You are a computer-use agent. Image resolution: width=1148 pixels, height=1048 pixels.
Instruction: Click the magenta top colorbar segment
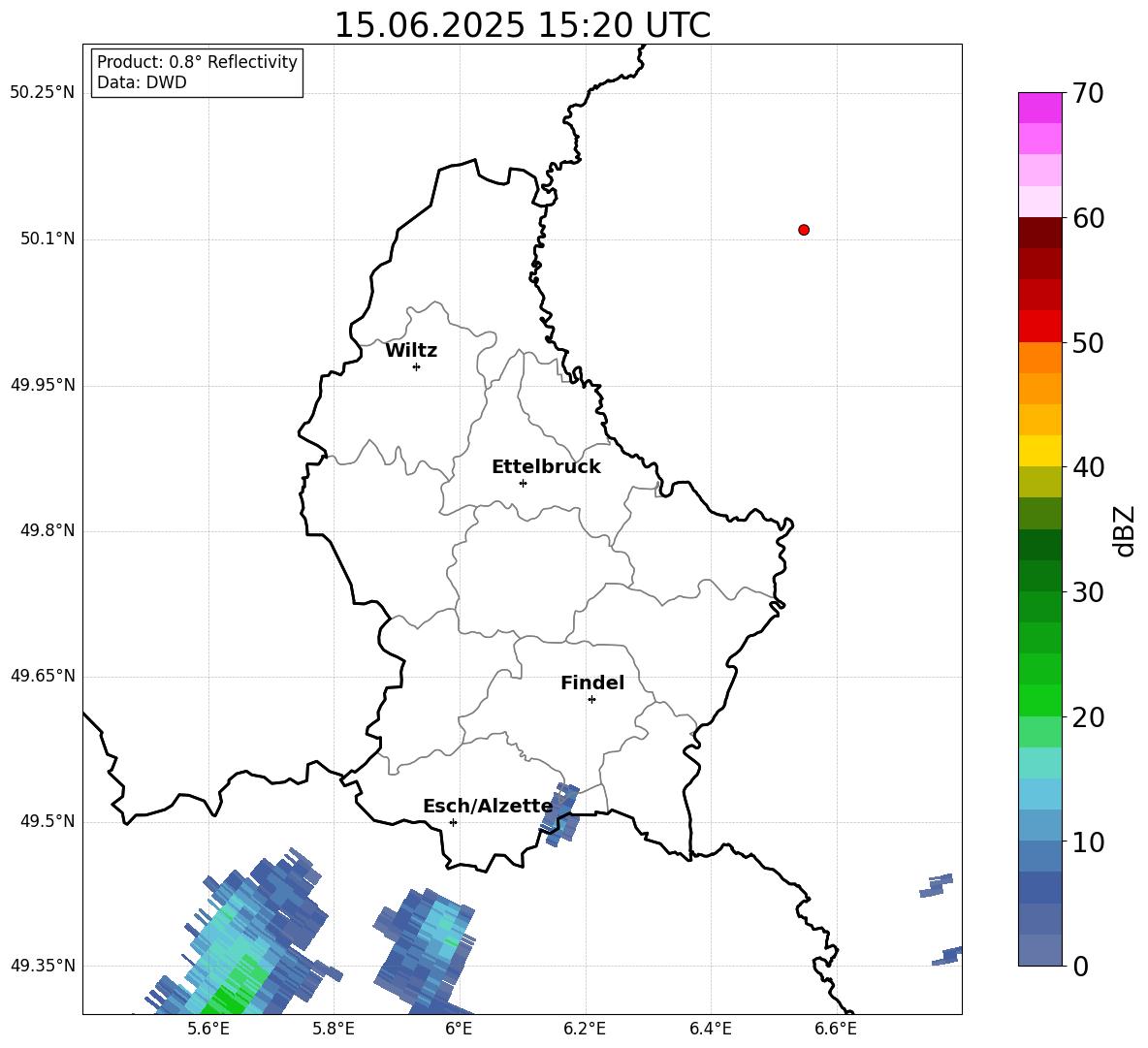1039,108
